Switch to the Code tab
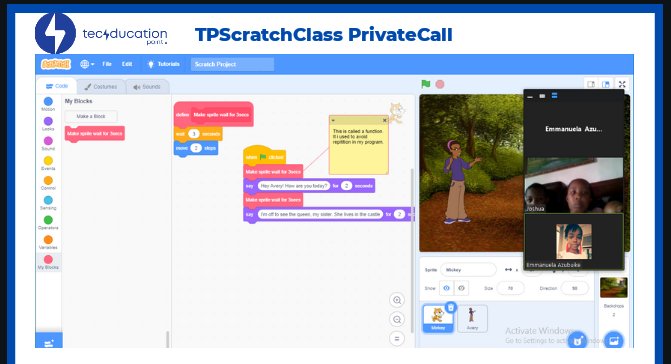Viewport: 671px width, 364px height. [x=57, y=86]
